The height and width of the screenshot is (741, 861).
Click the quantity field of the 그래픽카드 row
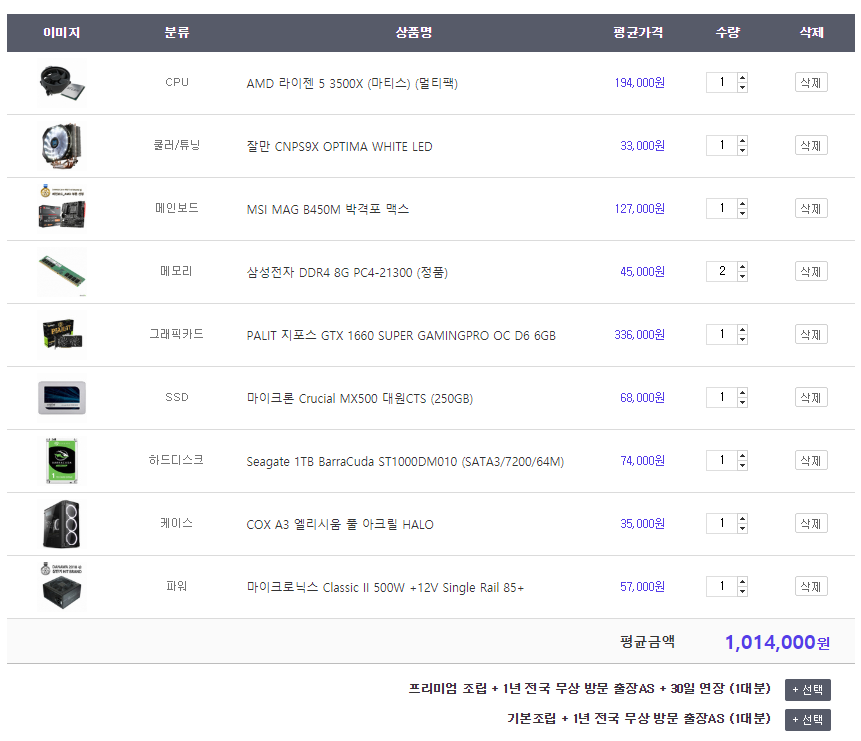pos(722,335)
